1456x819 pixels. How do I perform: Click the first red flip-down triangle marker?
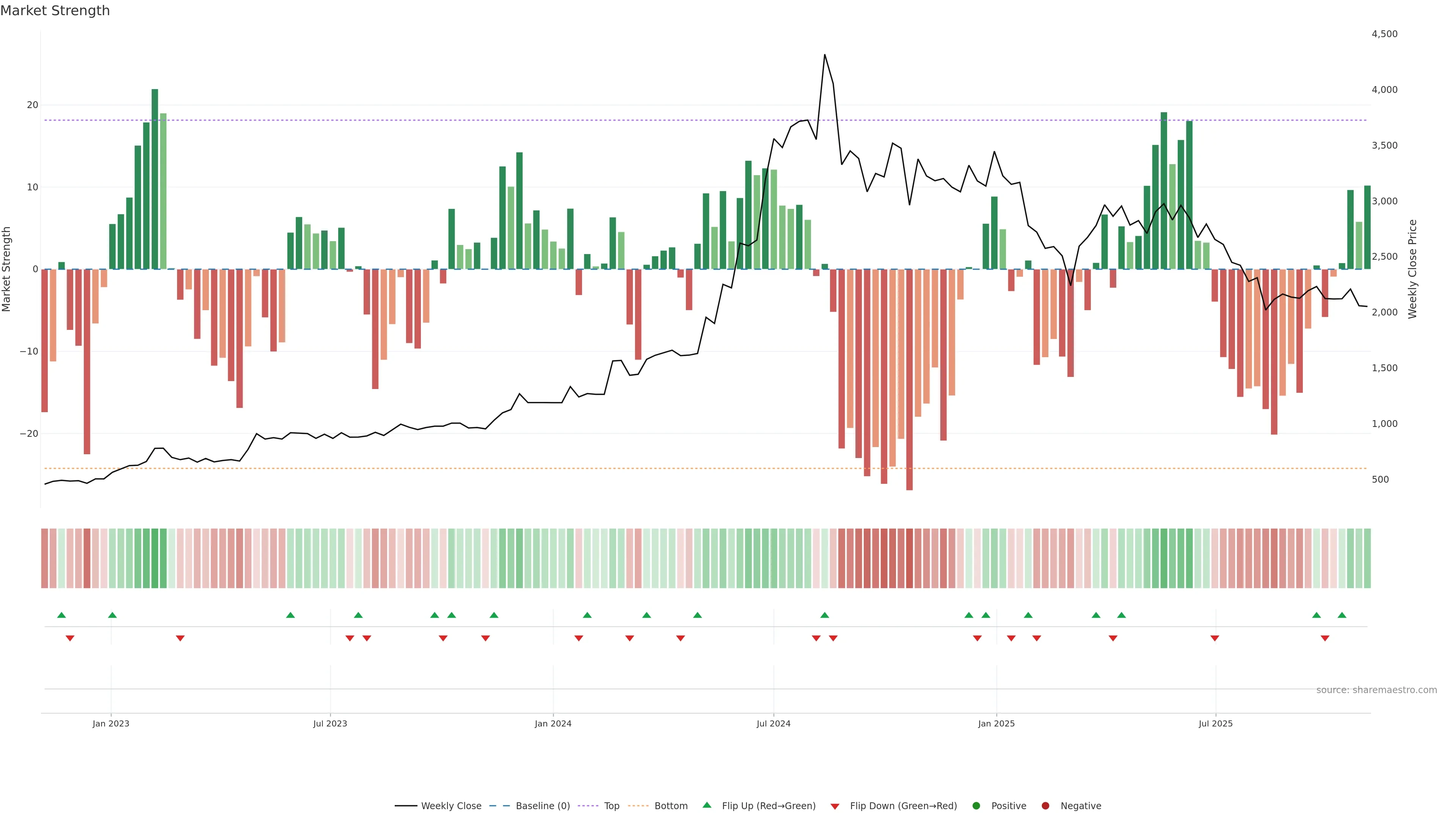[70, 638]
